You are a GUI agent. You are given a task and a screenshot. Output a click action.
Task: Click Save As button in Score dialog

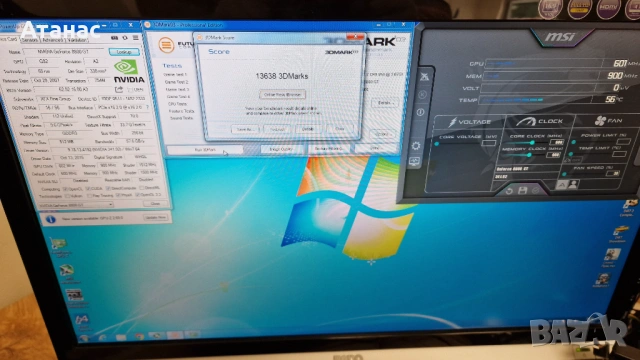(245, 129)
